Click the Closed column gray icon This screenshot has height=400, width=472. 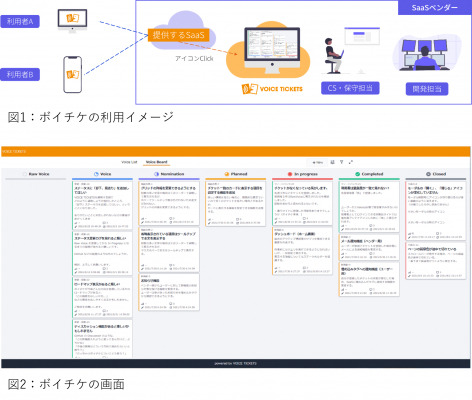428,174
